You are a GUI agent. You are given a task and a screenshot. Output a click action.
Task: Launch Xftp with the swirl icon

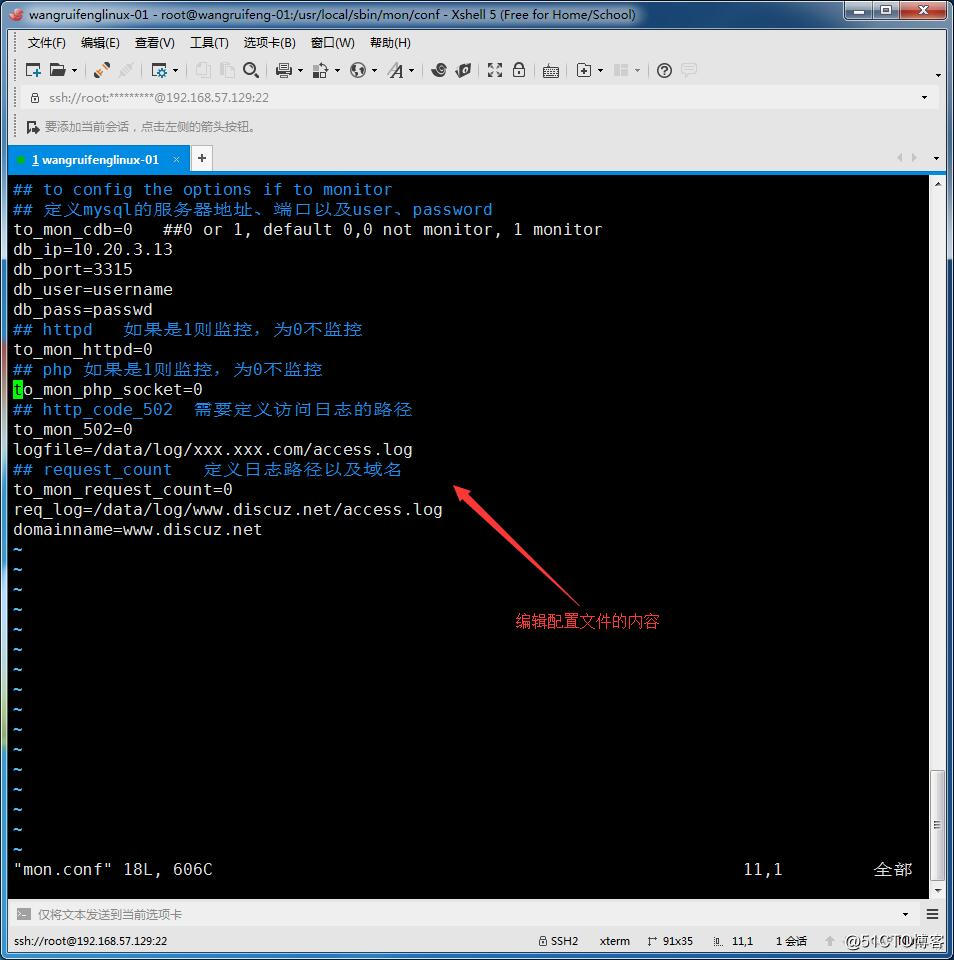[x=438, y=70]
